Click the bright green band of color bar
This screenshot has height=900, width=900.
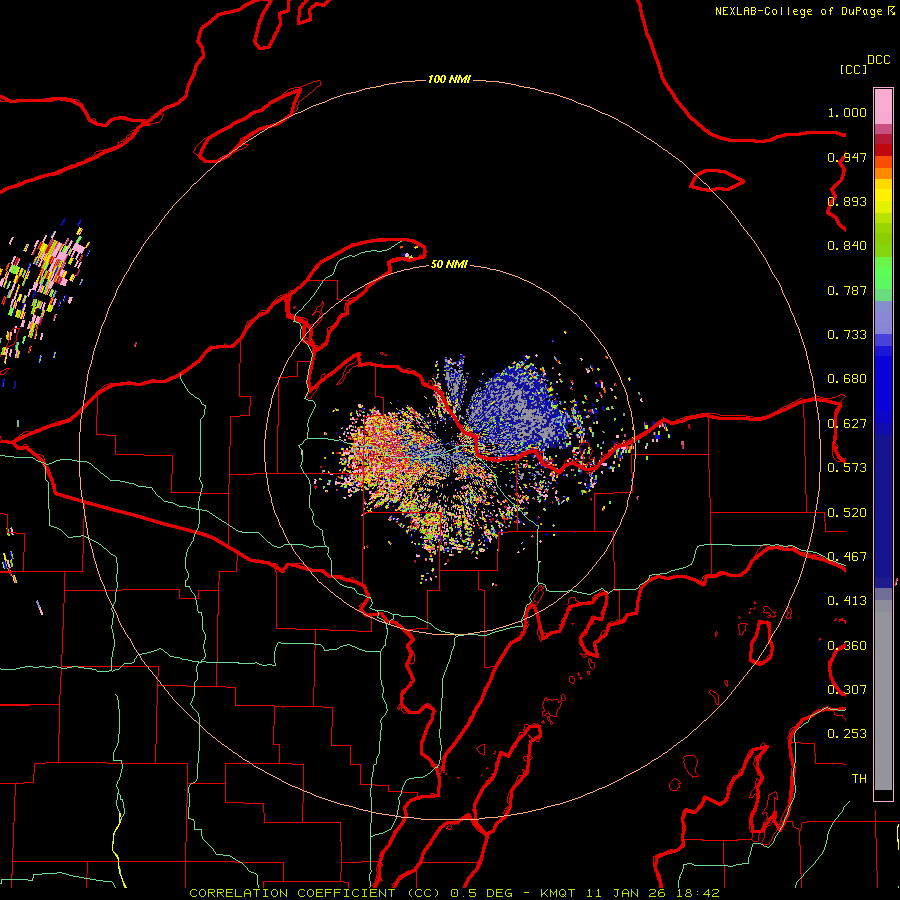[x=883, y=274]
